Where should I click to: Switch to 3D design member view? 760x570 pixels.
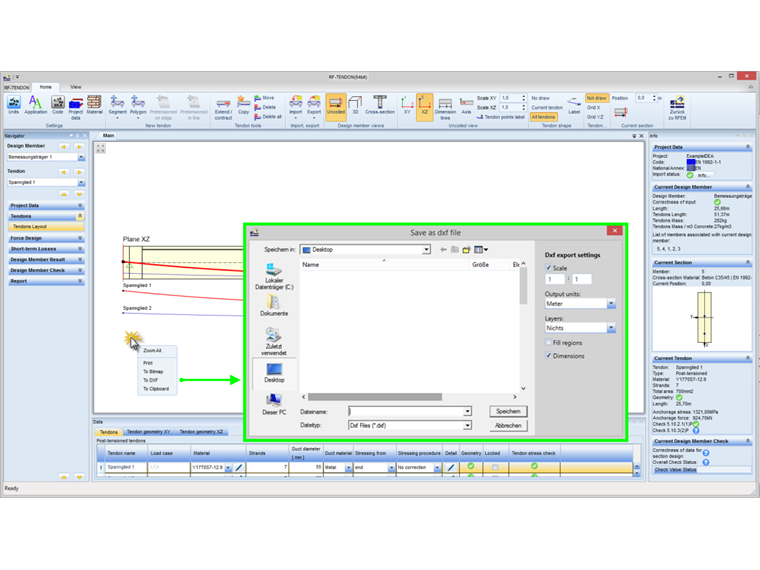[355, 105]
